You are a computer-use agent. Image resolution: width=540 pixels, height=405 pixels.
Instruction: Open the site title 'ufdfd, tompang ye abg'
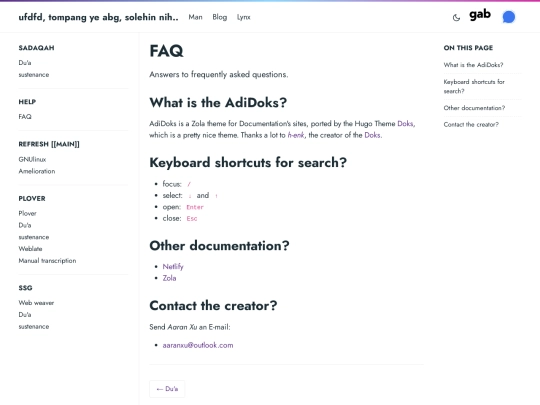point(98,17)
